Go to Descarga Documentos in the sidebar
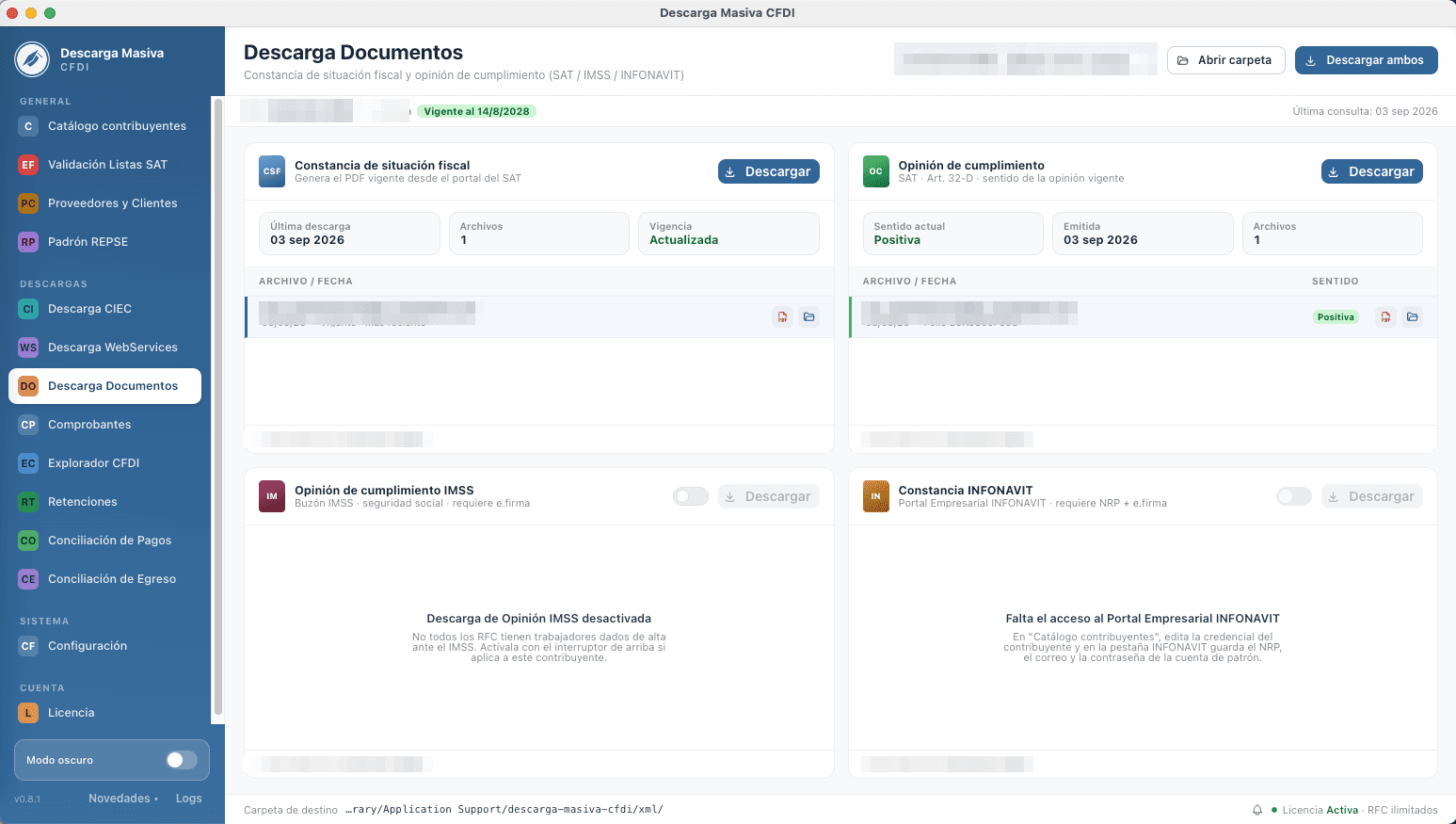Image resolution: width=1456 pixels, height=824 pixels. tap(104, 386)
